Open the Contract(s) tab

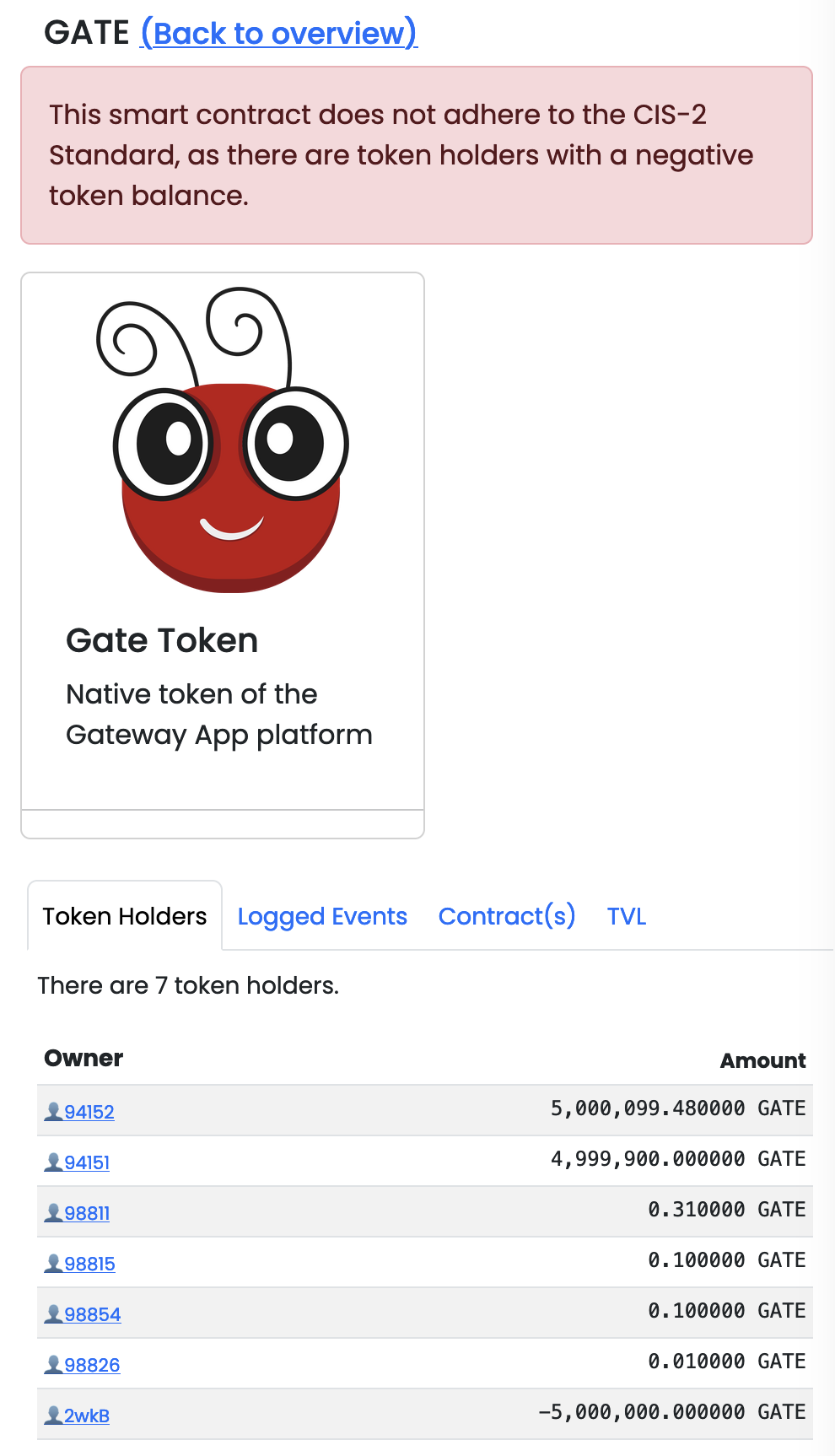click(507, 916)
